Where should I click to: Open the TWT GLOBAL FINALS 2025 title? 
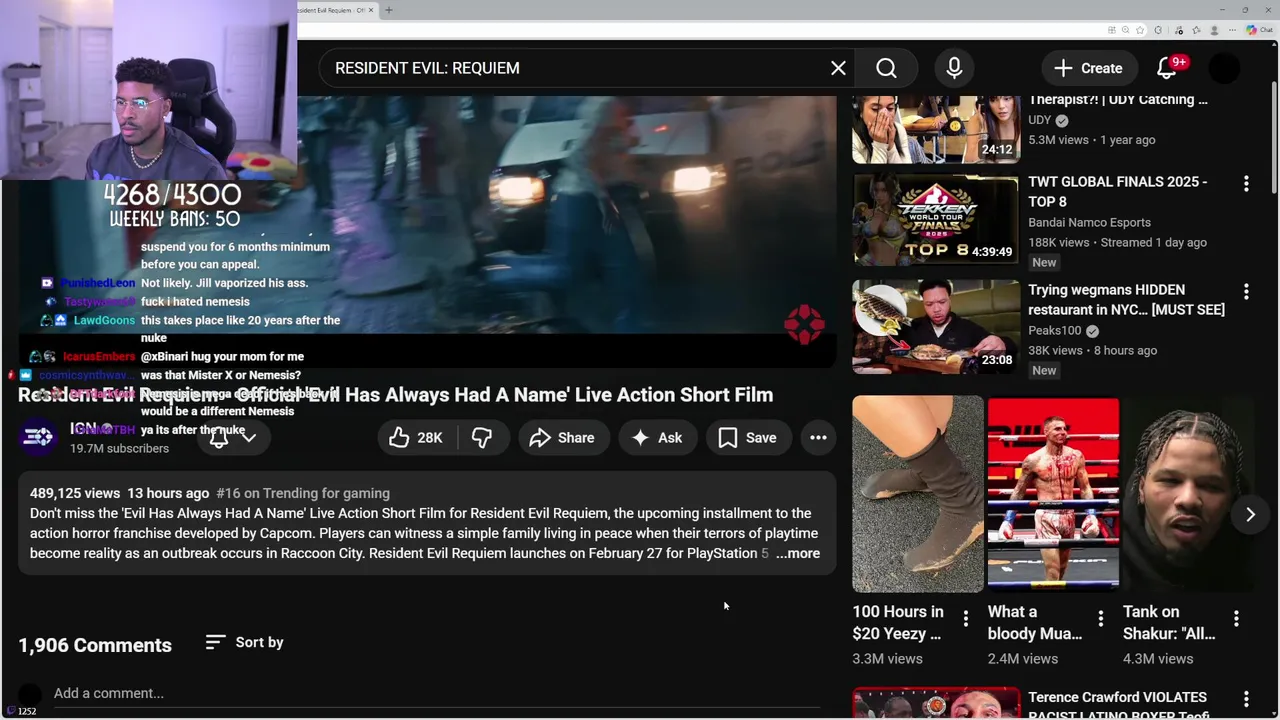(x=1118, y=191)
